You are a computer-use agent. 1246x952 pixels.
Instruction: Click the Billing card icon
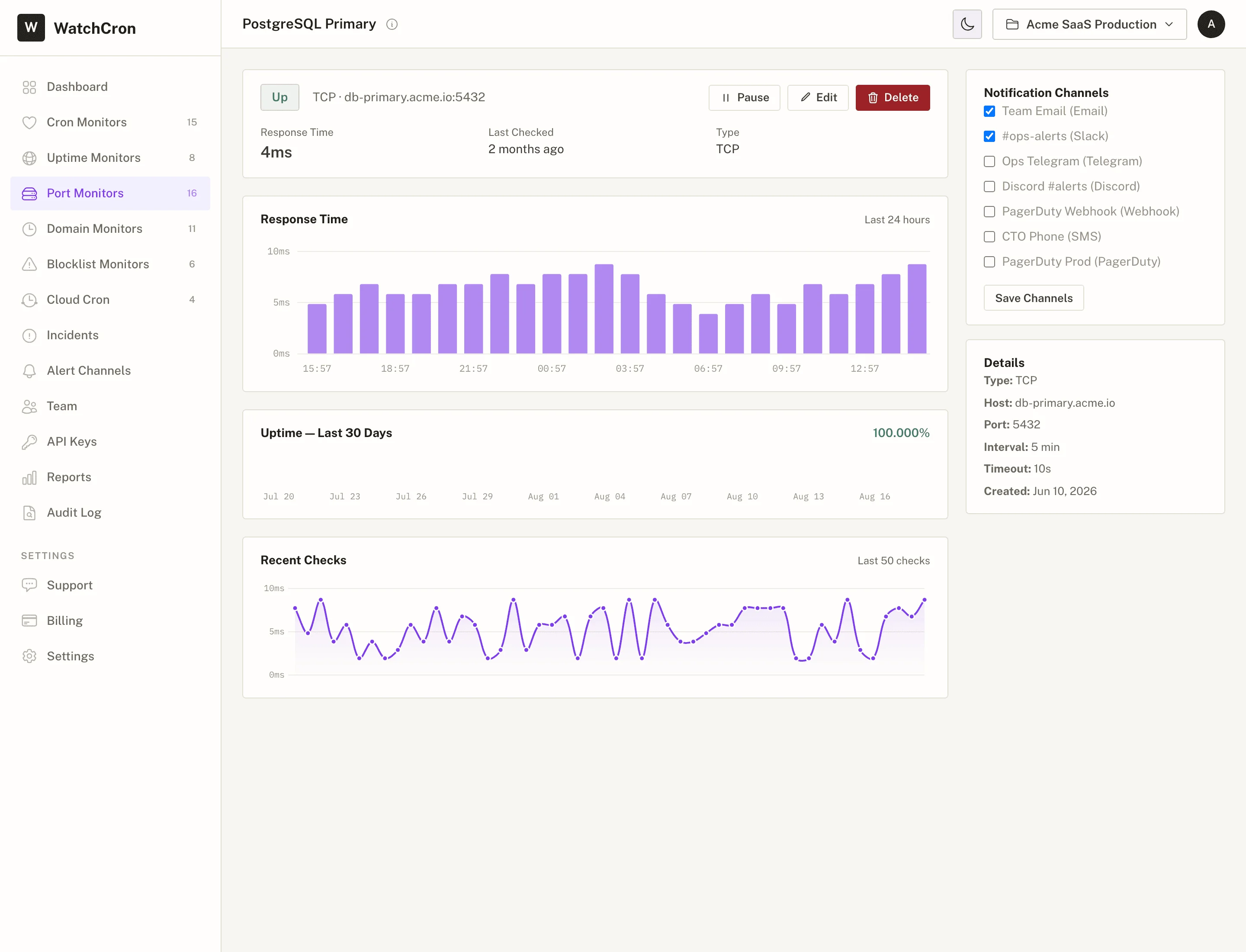[29, 621]
